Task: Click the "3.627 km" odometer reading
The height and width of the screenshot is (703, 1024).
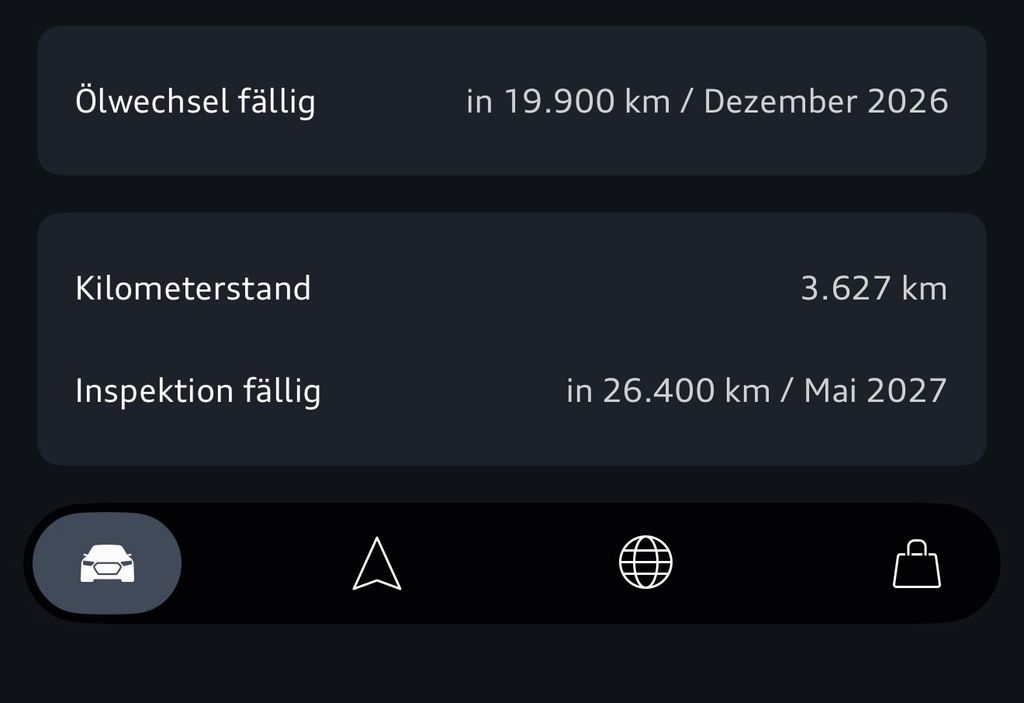Action: click(873, 289)
